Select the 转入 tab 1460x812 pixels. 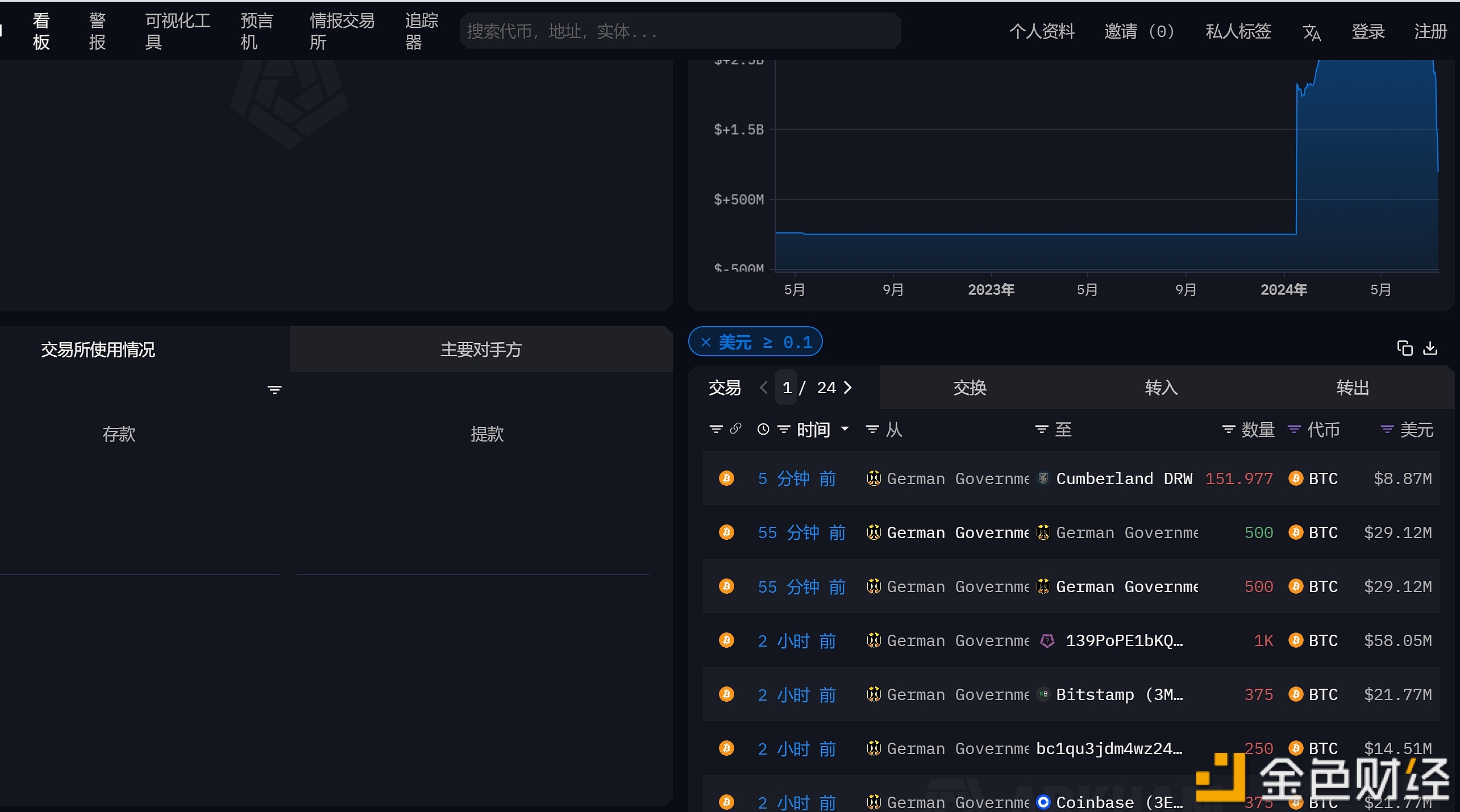(1161, 388)
